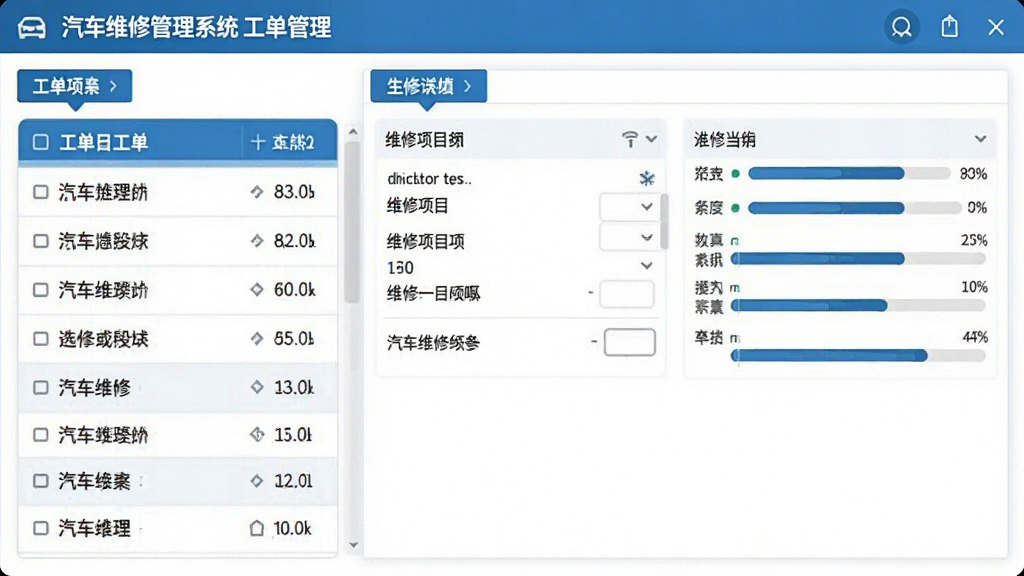Screen dimensions: 1024x576
Task: Click the 0% progress bar
Action: [x=854, y=208]
